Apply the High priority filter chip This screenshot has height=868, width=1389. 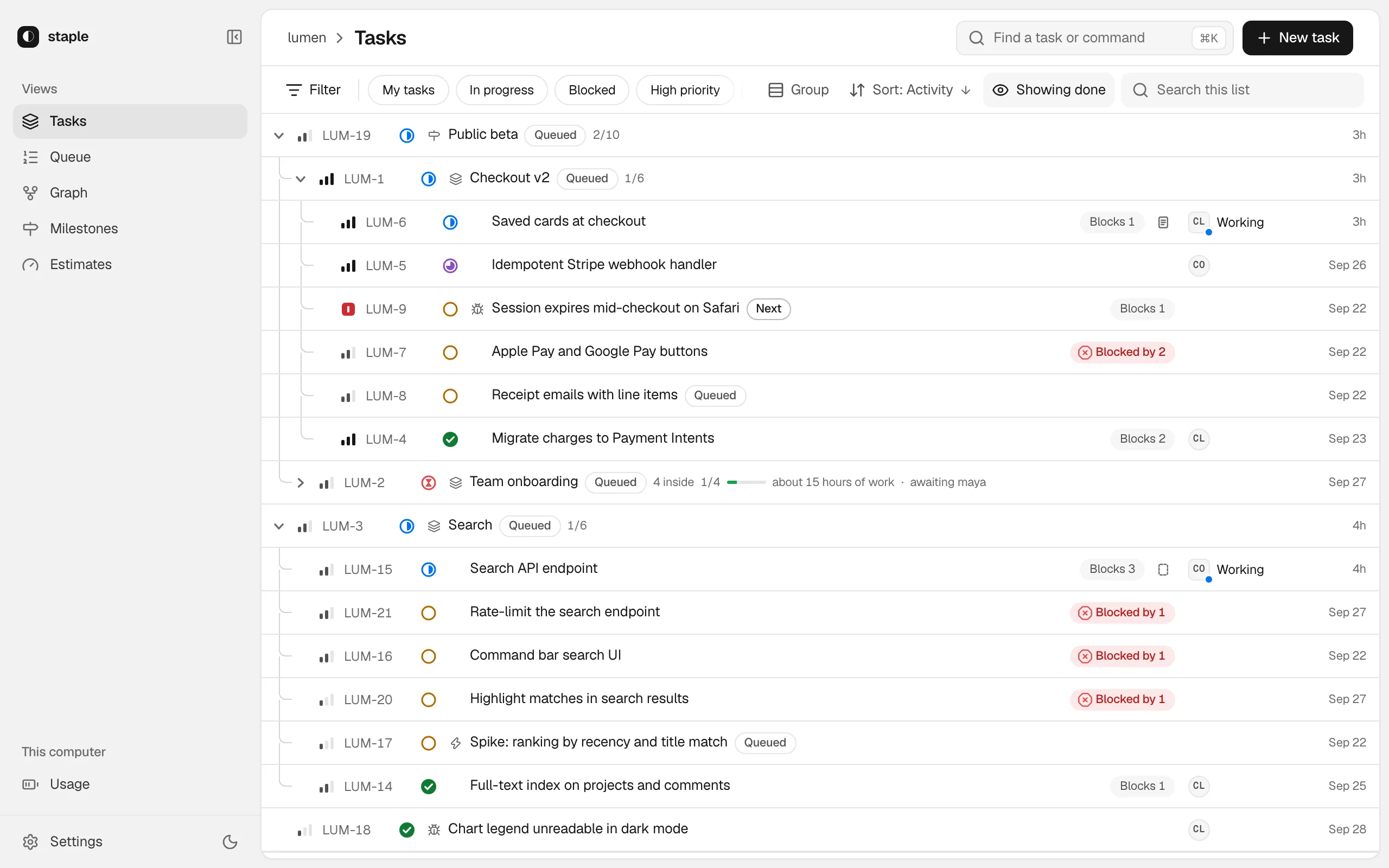point(685,90)
